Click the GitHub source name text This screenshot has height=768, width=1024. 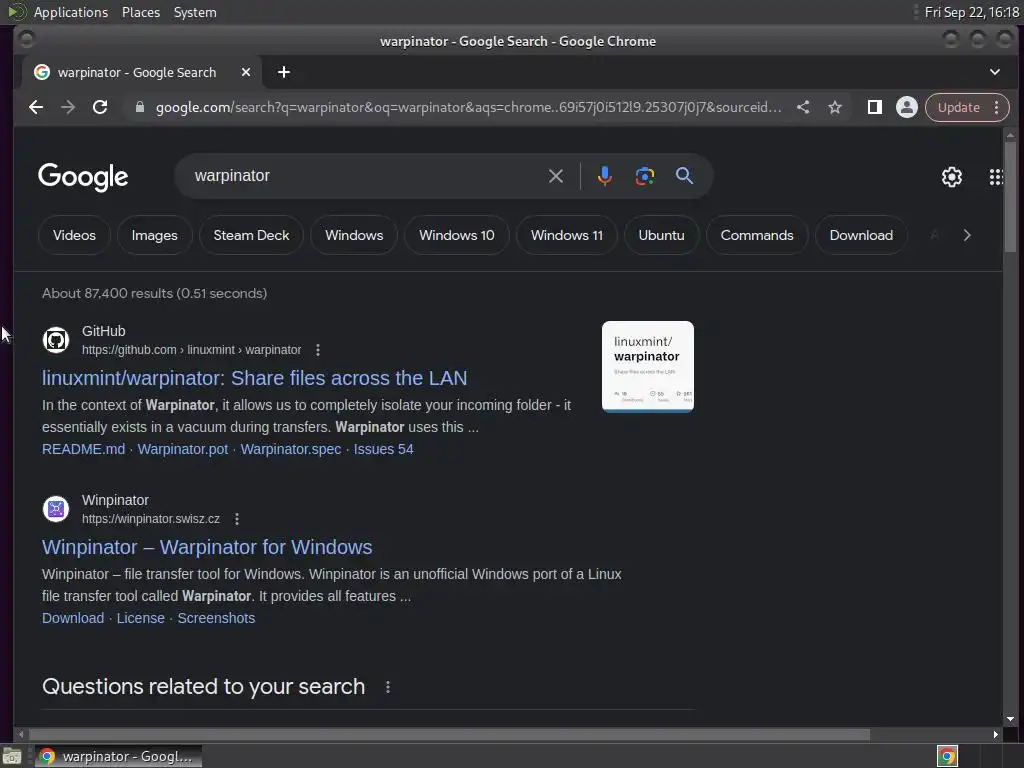click(x=104, y=331)
